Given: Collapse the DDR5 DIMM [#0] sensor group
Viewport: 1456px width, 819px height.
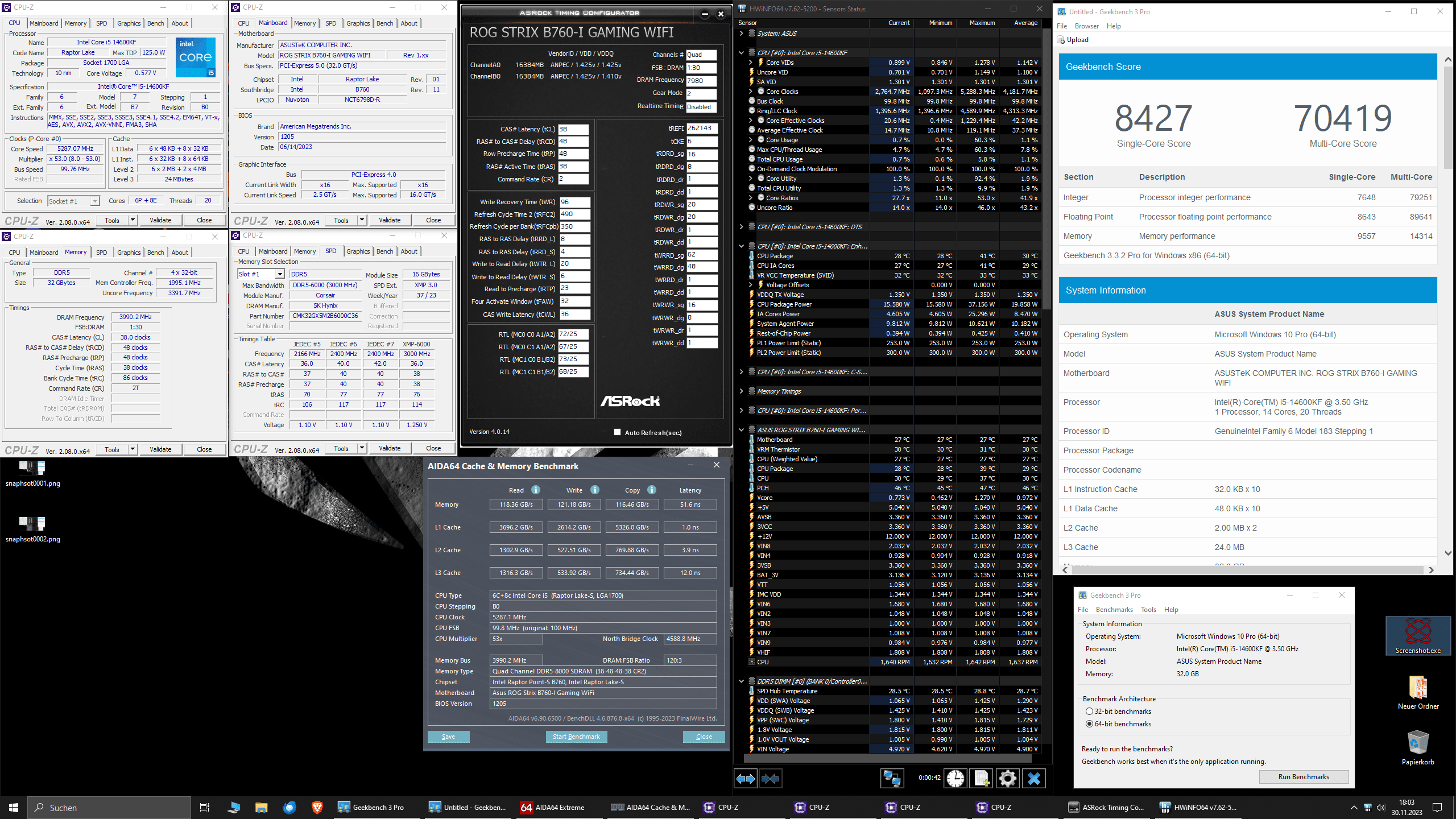Looking at the screenshot, I should [x=741, y=681].
